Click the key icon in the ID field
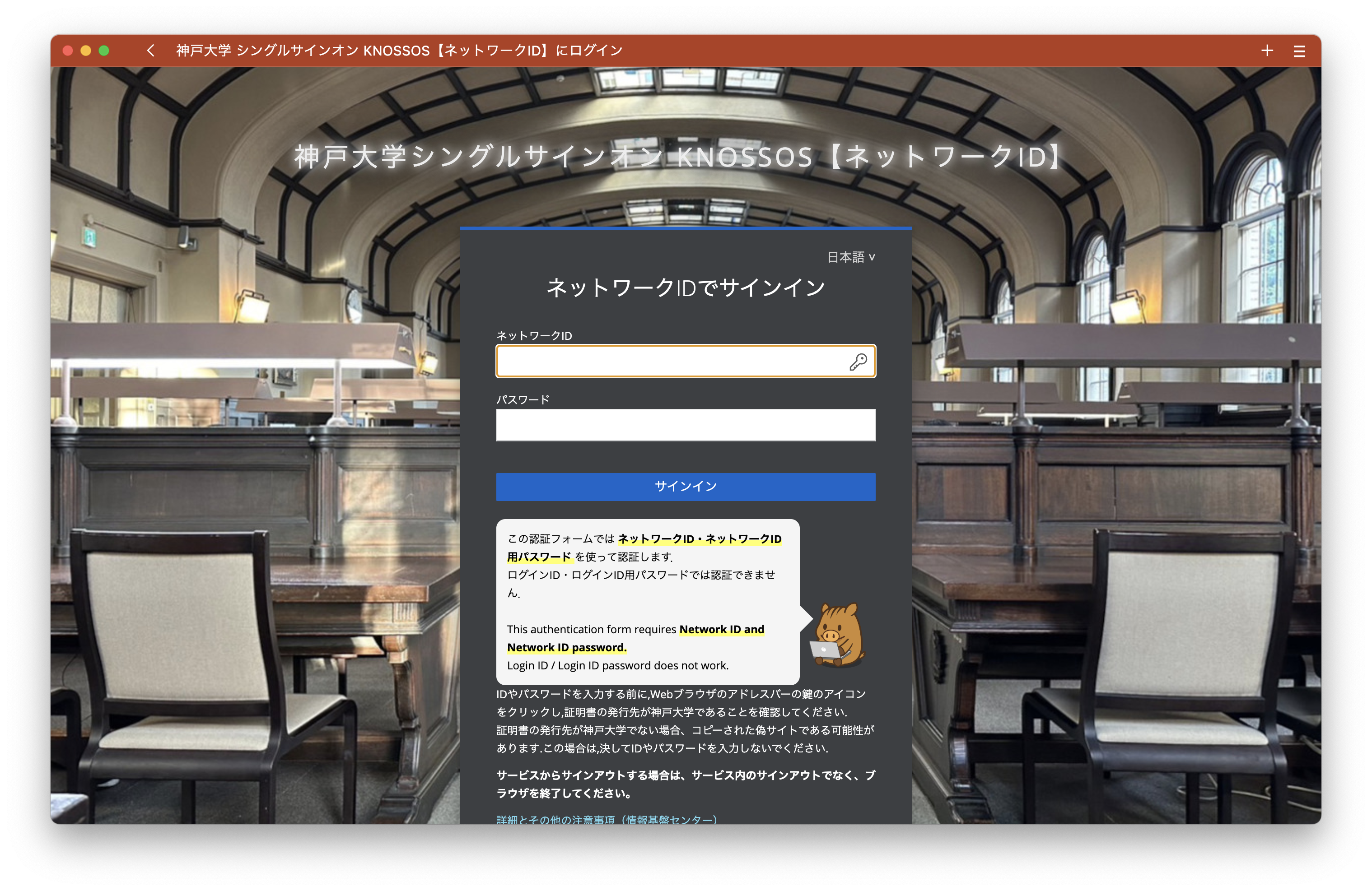The width and height of the screenshot is (1372, 891). click(x=858, y=362)
